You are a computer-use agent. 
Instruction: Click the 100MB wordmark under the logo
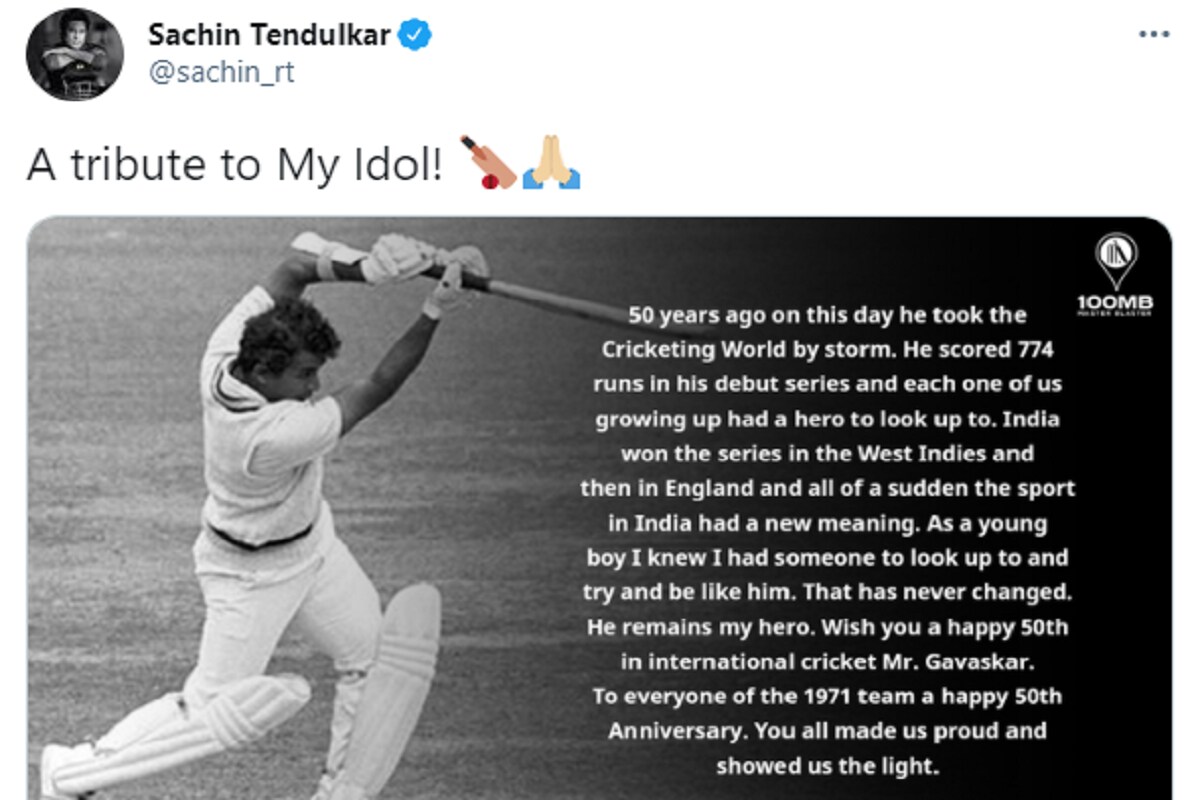[1115, 303]
